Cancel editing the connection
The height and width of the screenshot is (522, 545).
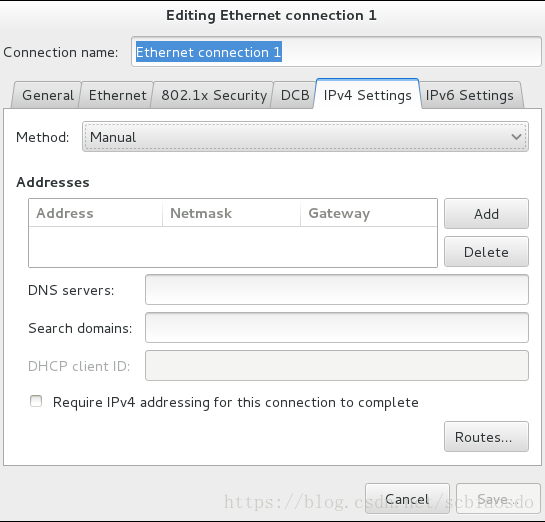point(407,499)
